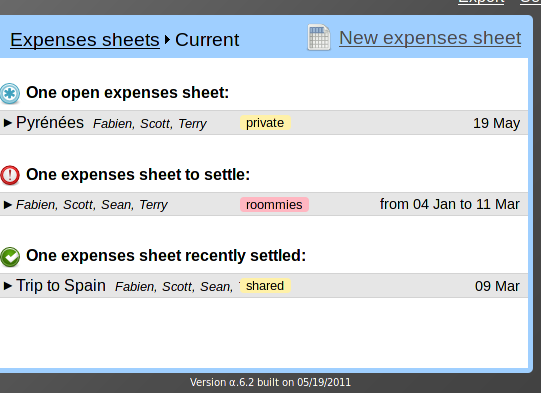Open the New expenses sheet link

[430, 38]
